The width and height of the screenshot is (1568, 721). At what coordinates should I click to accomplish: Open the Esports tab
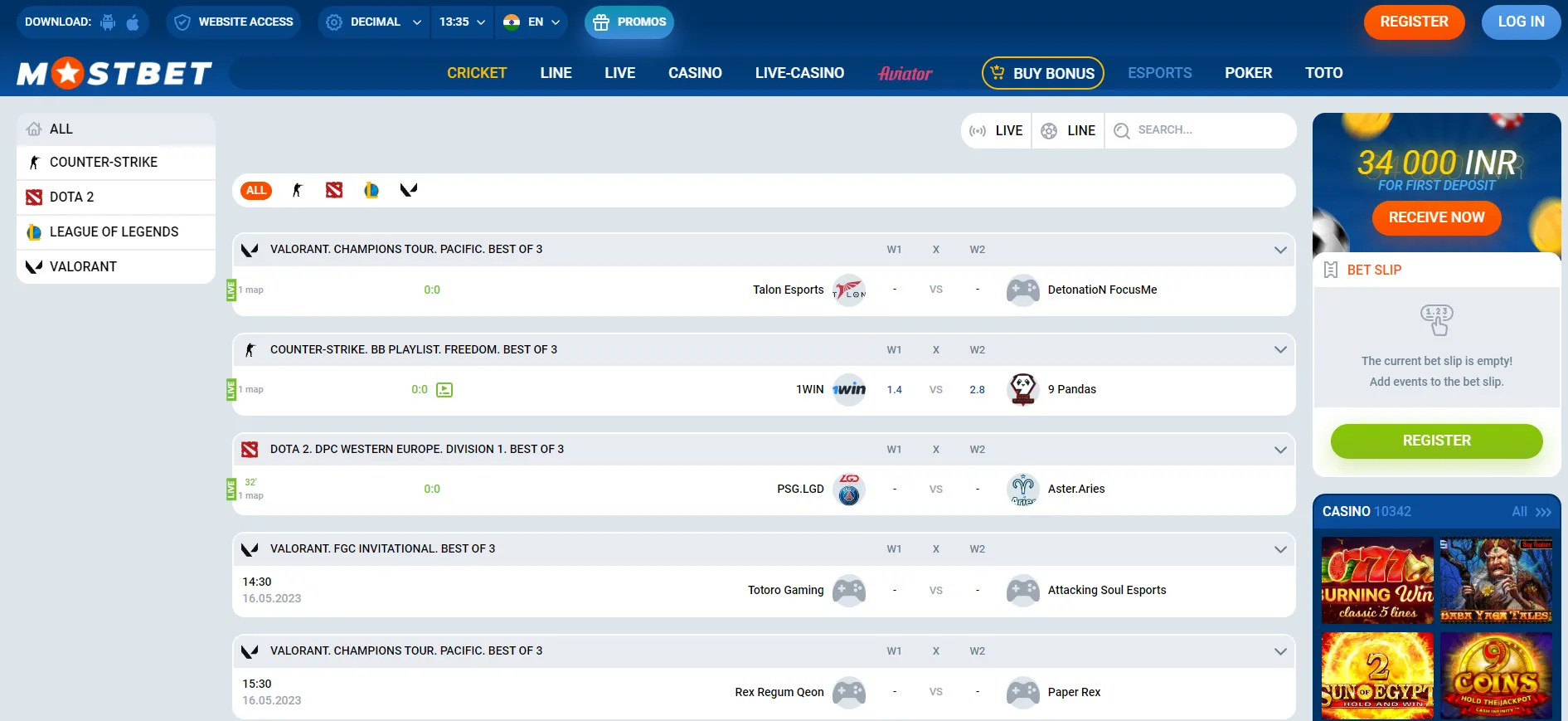(1159, 73)
